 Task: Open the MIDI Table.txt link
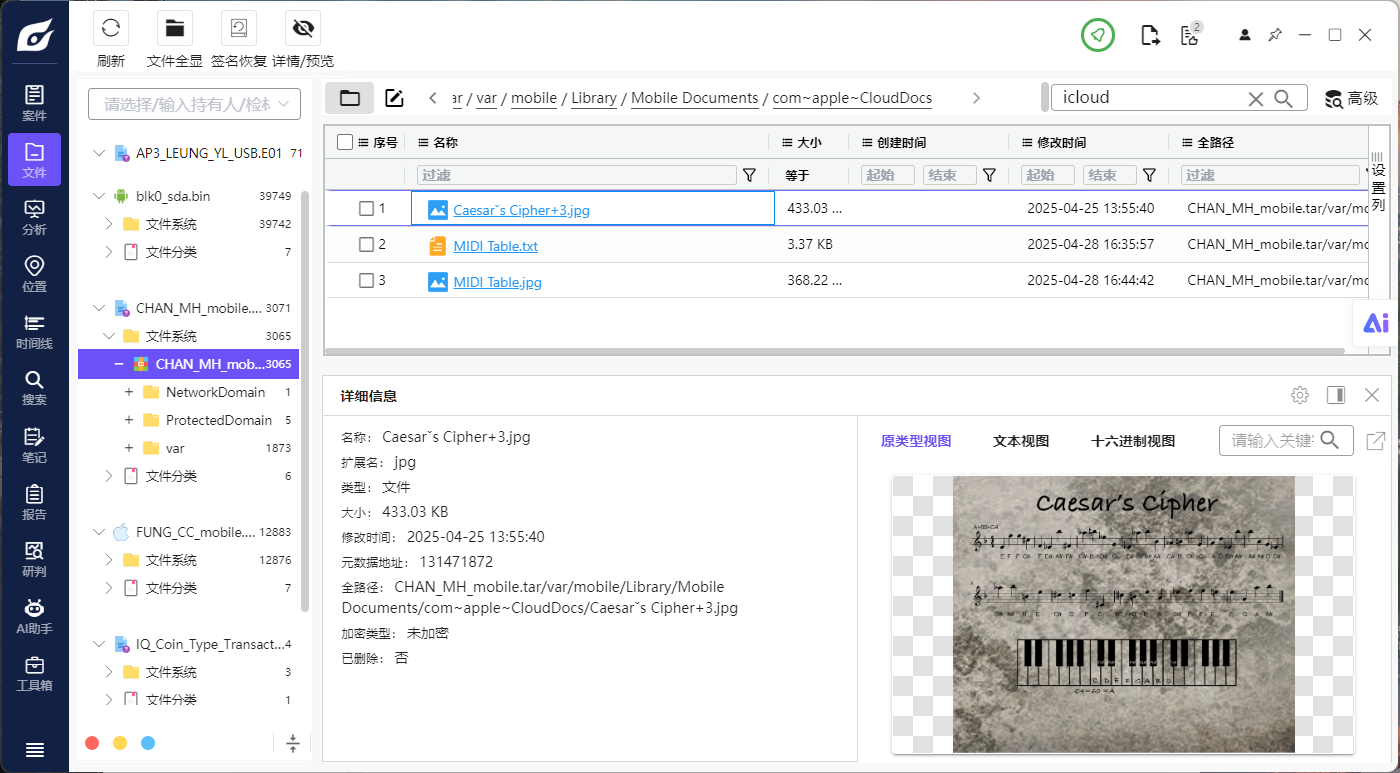coord(495,246)
